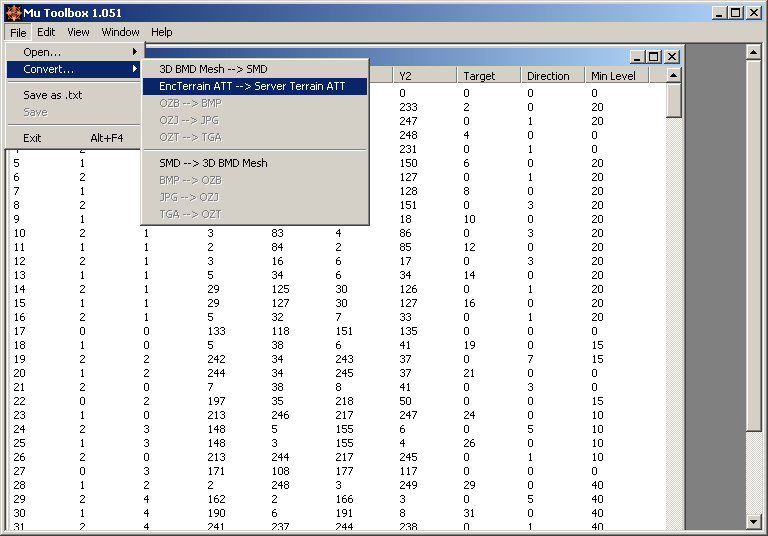The width and height of the screenshot is (768, 536).
Task: Click row number 17 in first column
Action: pos(20,331)
